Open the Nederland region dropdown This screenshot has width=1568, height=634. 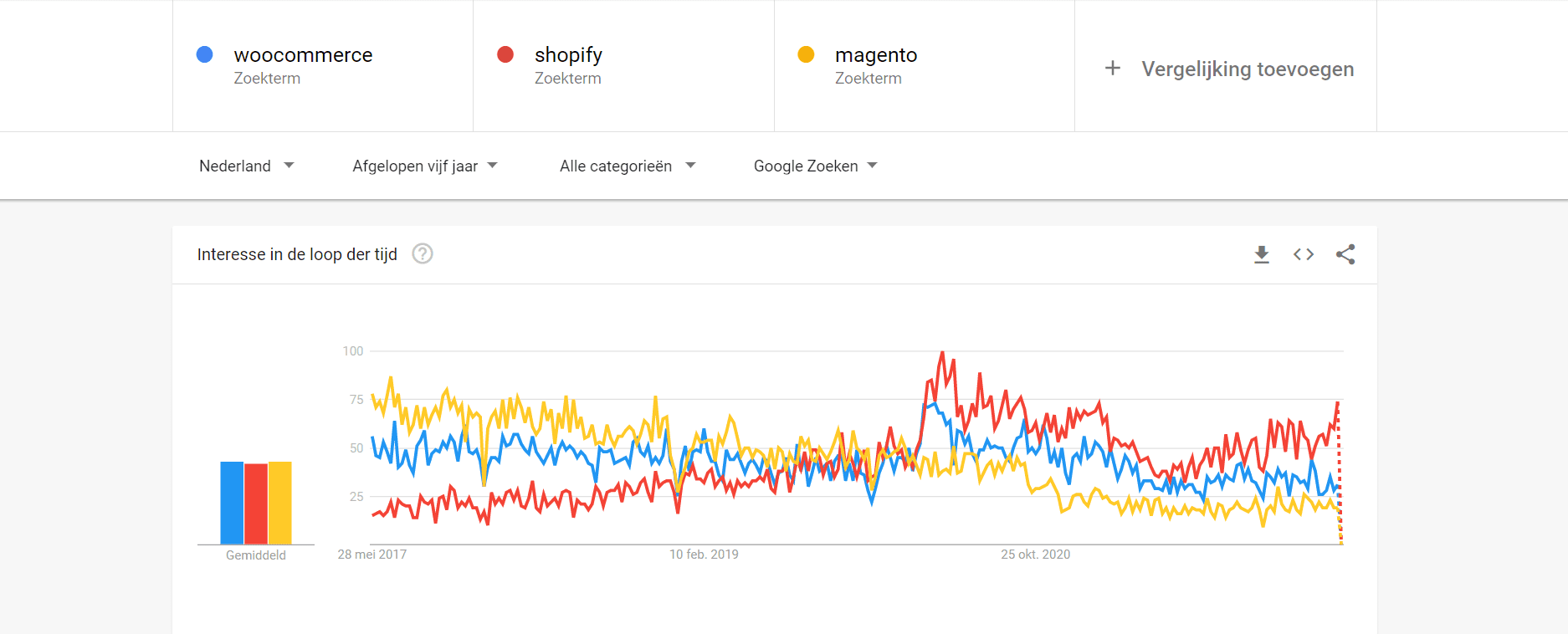pos(247,166)
